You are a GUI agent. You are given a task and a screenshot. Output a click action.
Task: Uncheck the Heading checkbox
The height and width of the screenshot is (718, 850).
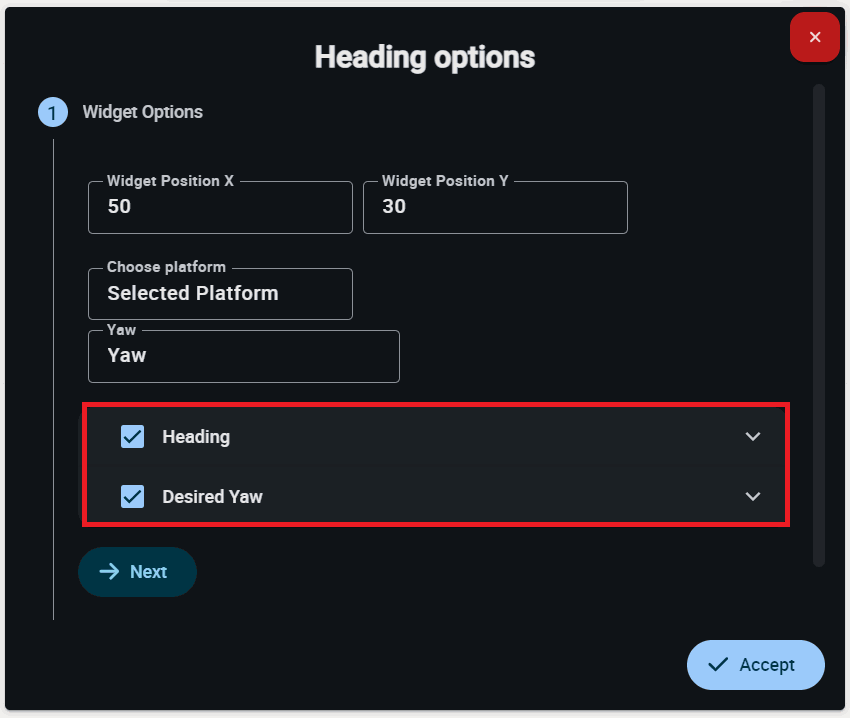pos(132,437)
